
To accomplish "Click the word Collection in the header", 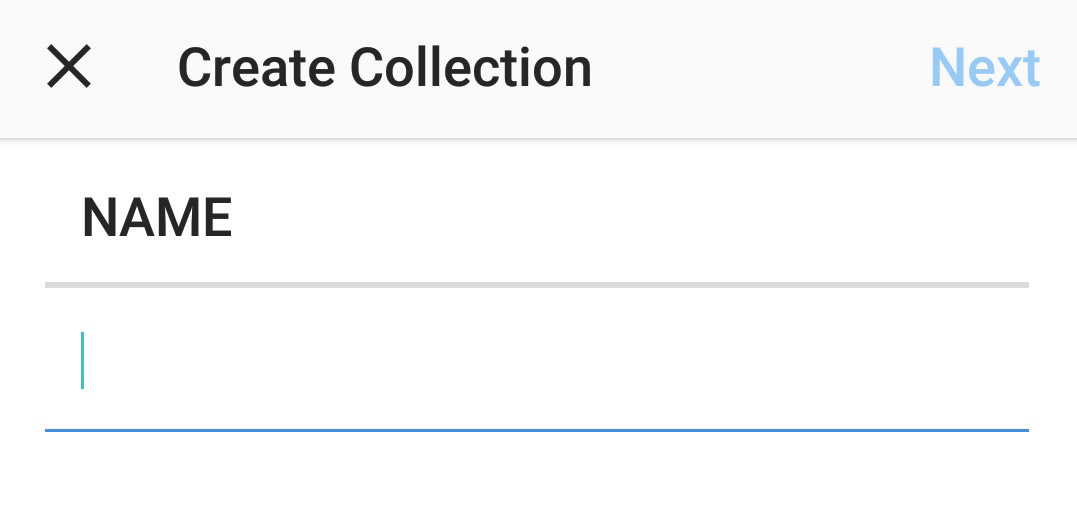I will coord(471,67).
